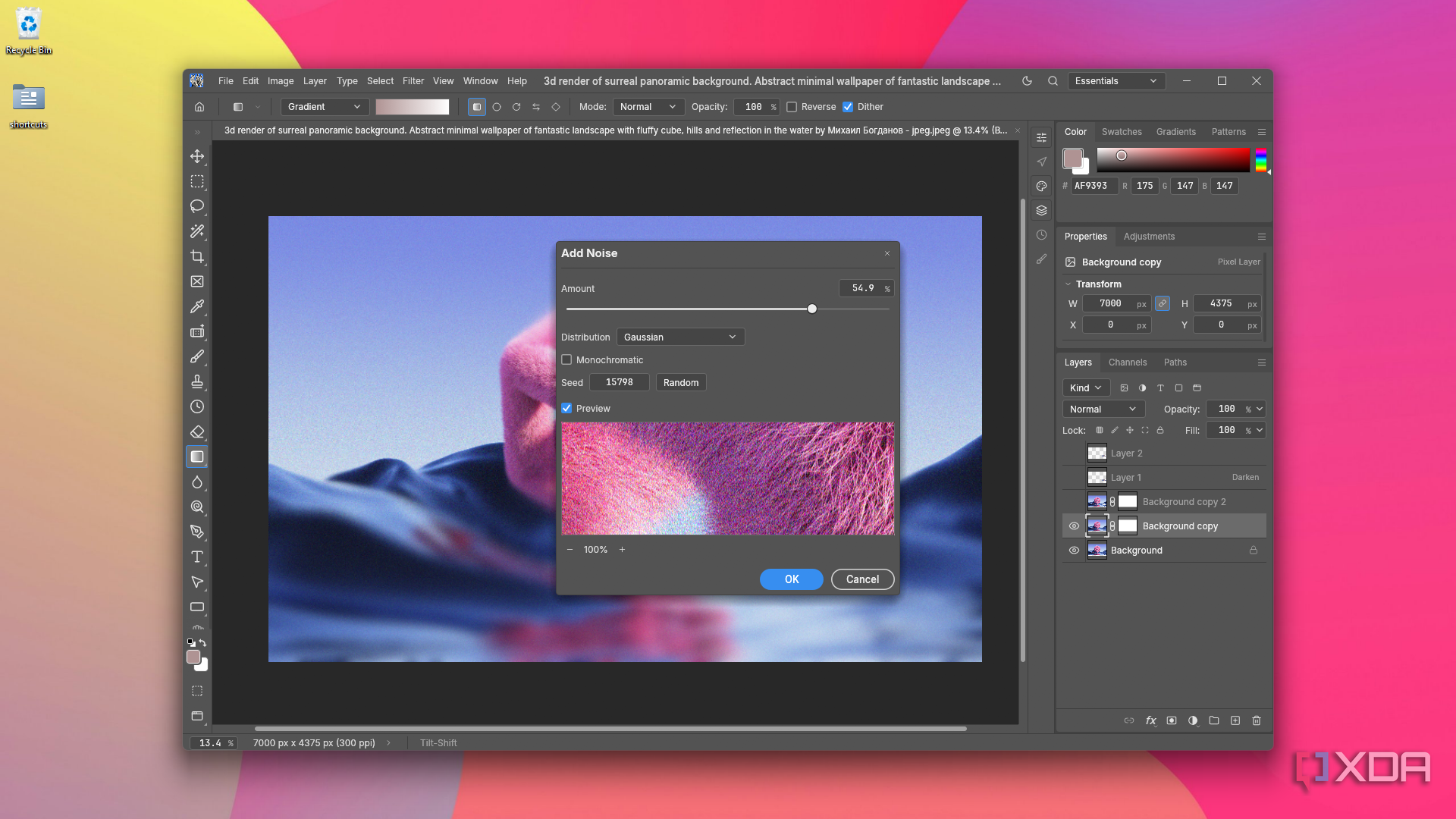Click OK in Add Noise dialog
Screen dimensions: 1456x819
tap(792, 579)
